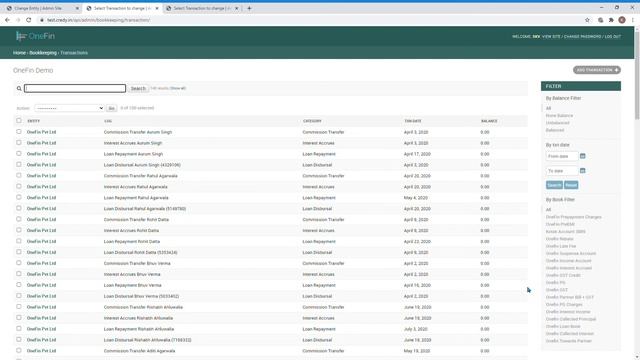Open OneFin Pvt Ltd entity in first row
This screenshot has width=640, height=360.
tap(41, 132)
